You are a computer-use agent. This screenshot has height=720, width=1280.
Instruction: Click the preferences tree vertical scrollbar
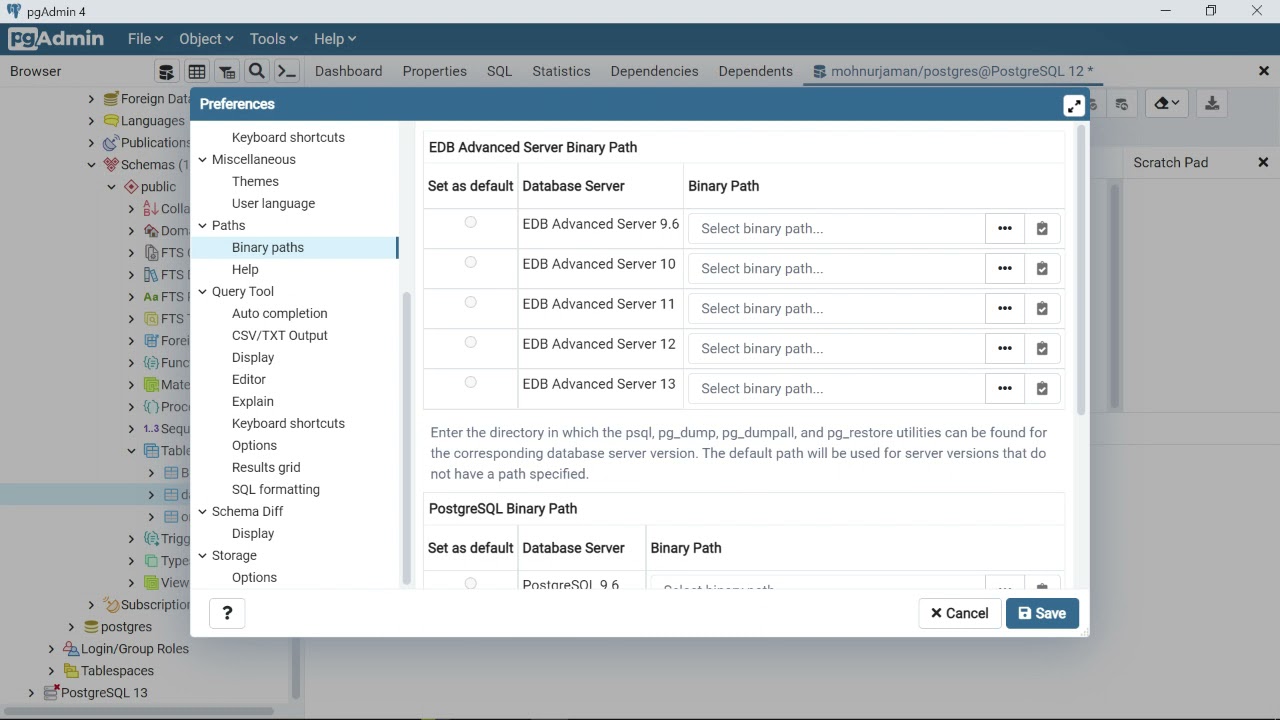(x=407, y=438)
